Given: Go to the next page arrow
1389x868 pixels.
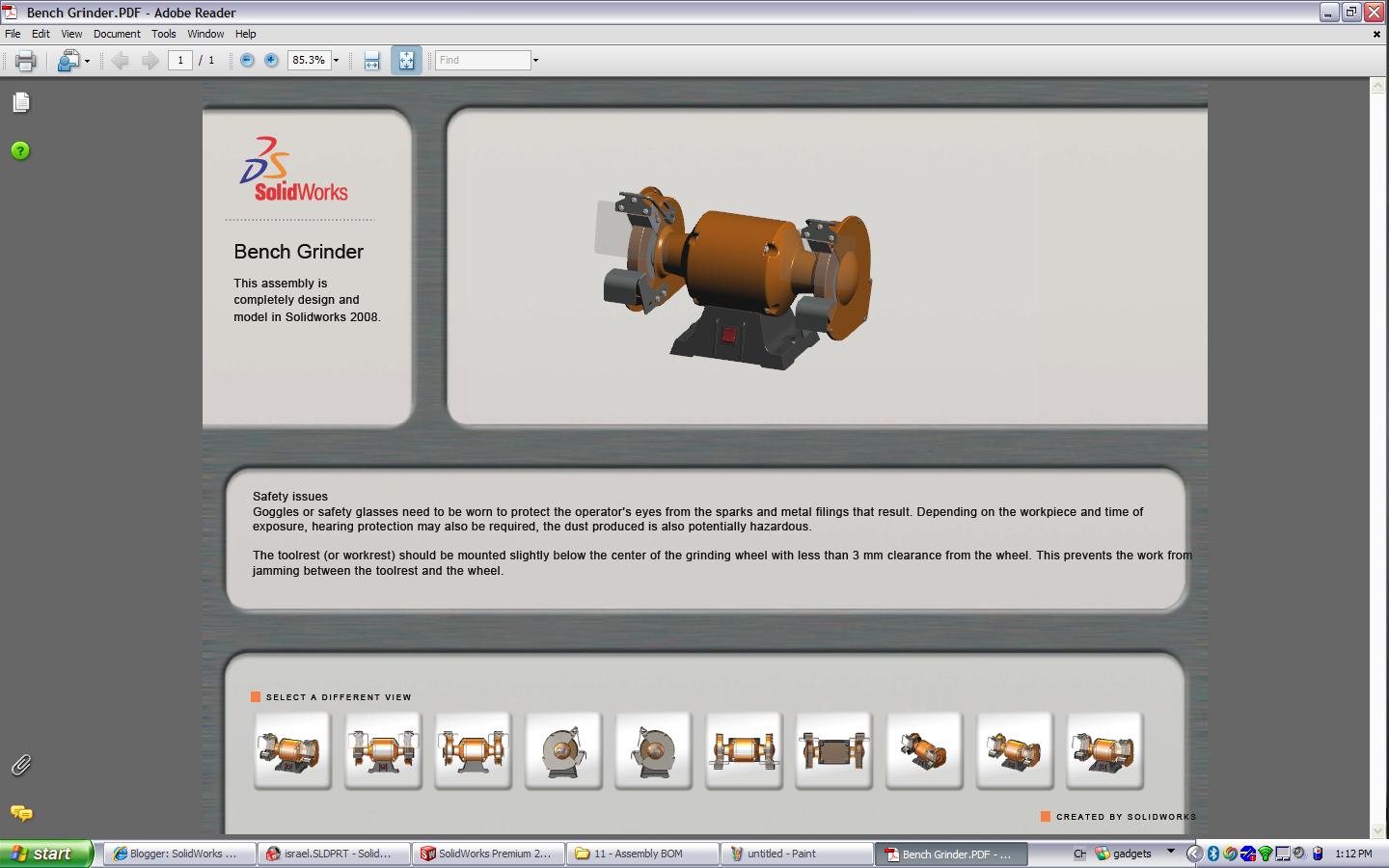Looking at the screenshot, I should 150,60.
